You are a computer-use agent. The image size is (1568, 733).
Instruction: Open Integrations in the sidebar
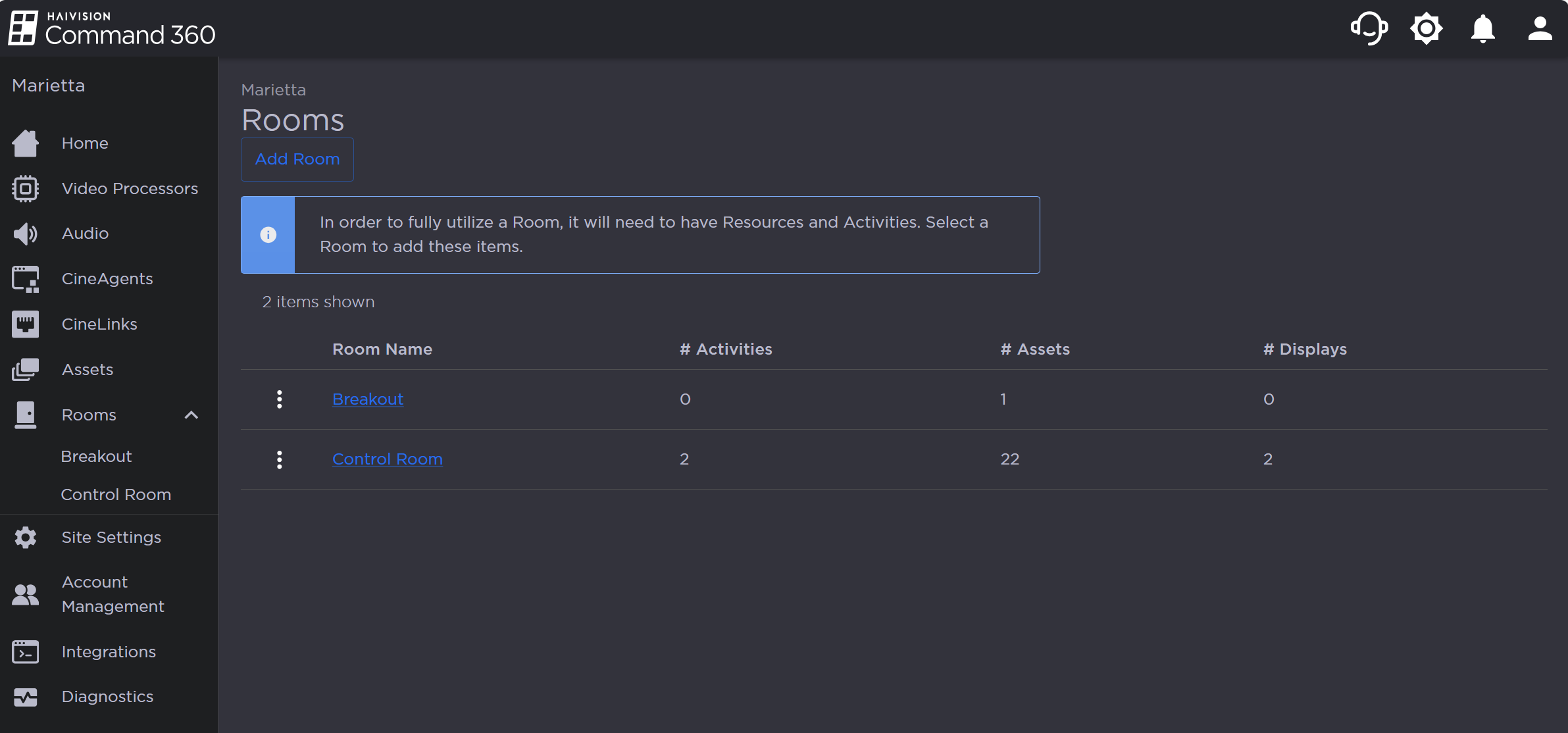coord(109,652)
